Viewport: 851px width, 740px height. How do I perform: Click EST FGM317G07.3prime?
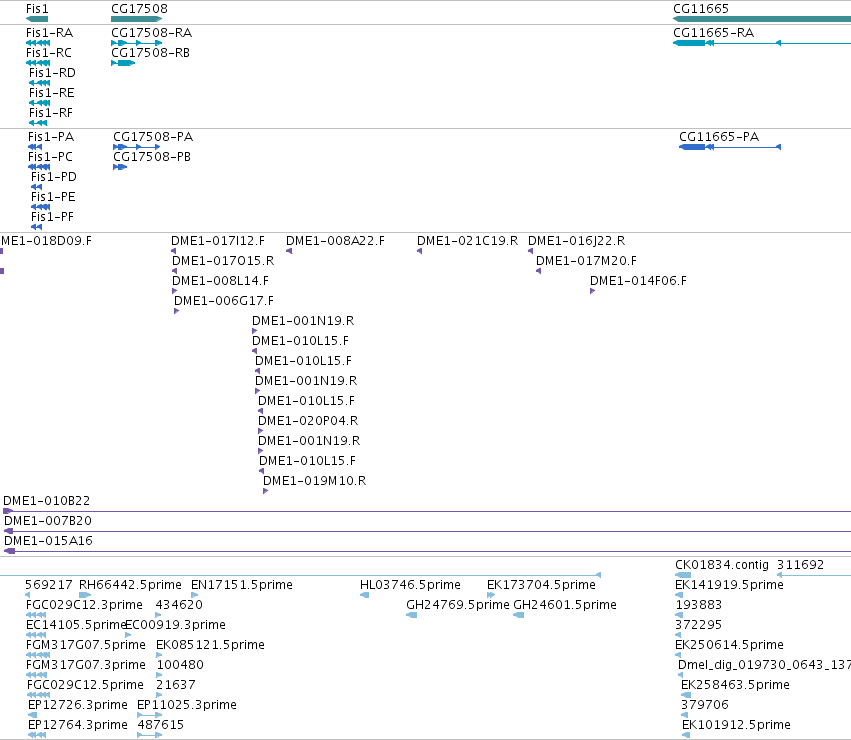(x=37, y=676)
